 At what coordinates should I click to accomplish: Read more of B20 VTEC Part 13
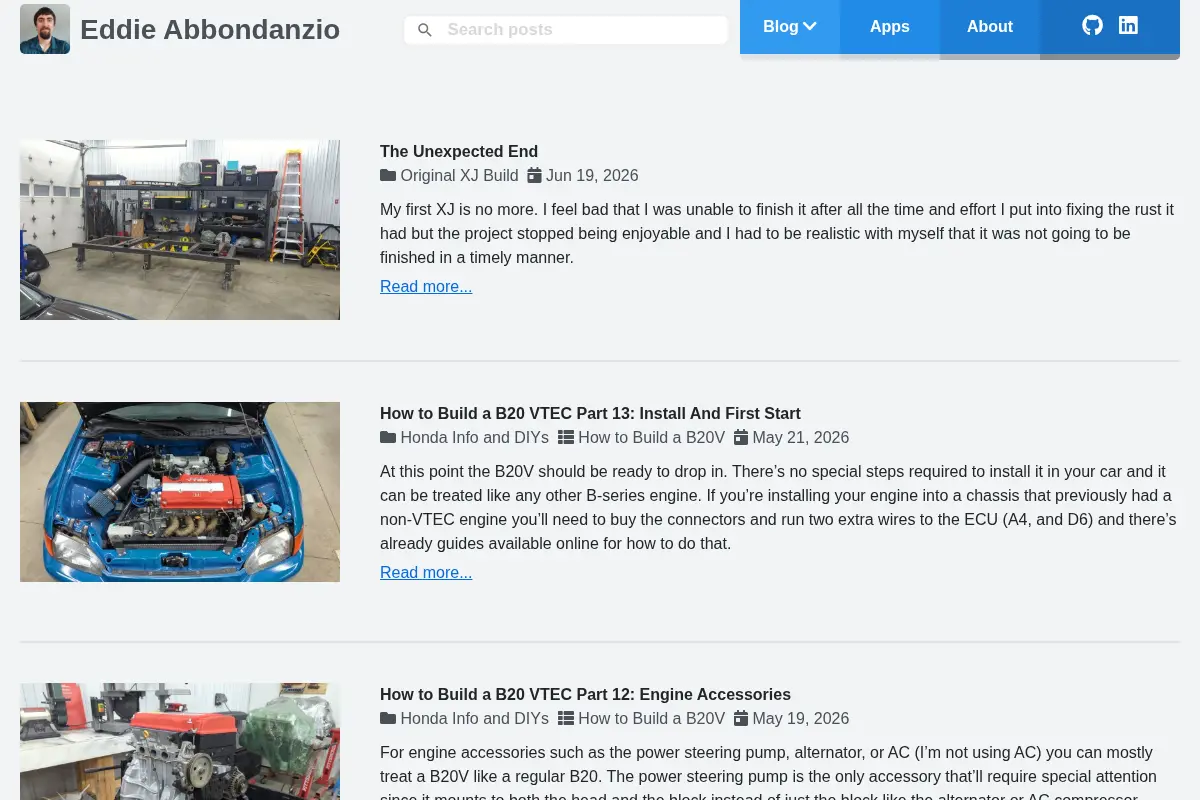[426, 572]
